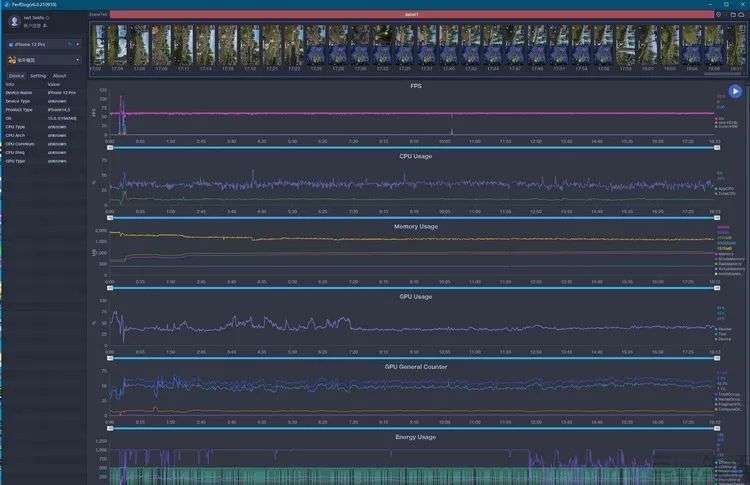The image size is (750, 485).
Task: Open the Setting tab
Action: (38, 76)
